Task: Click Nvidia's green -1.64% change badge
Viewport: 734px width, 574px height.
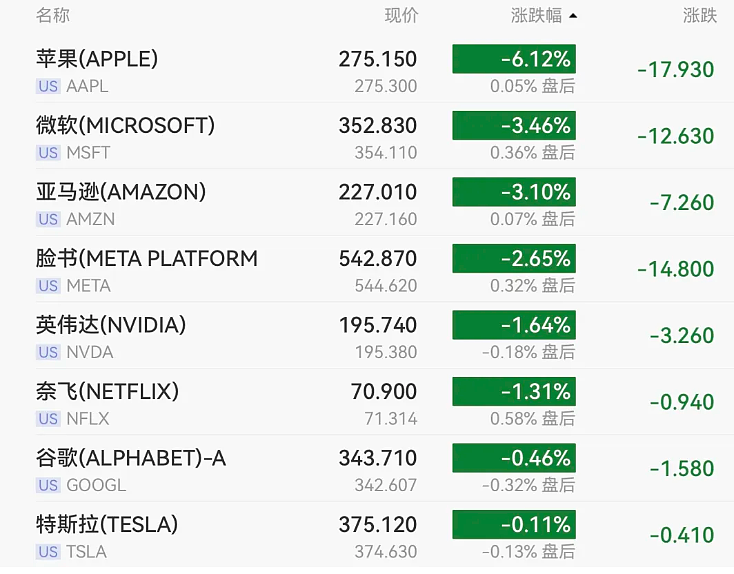Action: (x=514, y=324)
